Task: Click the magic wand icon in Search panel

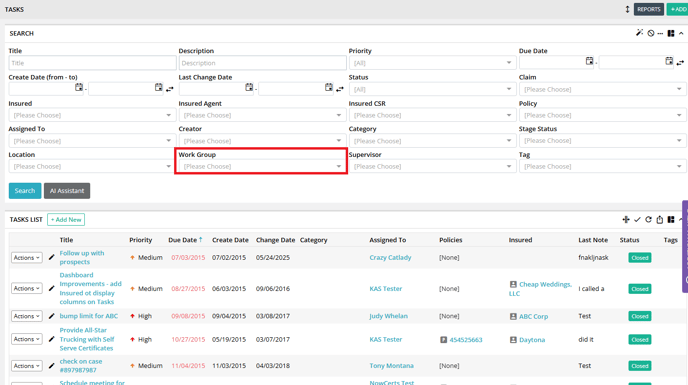Action: point(639,33)
